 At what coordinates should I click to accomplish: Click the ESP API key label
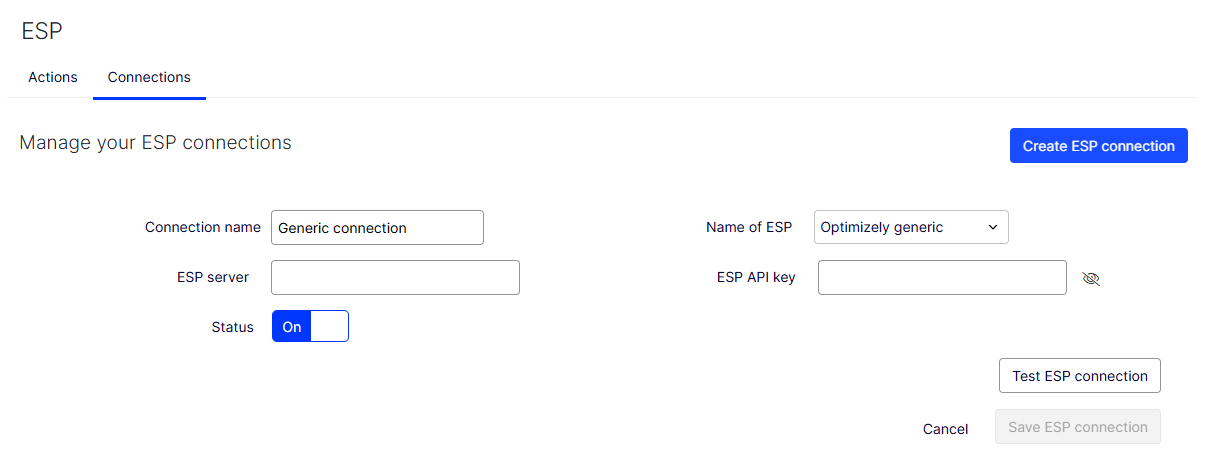click(756, 277)
